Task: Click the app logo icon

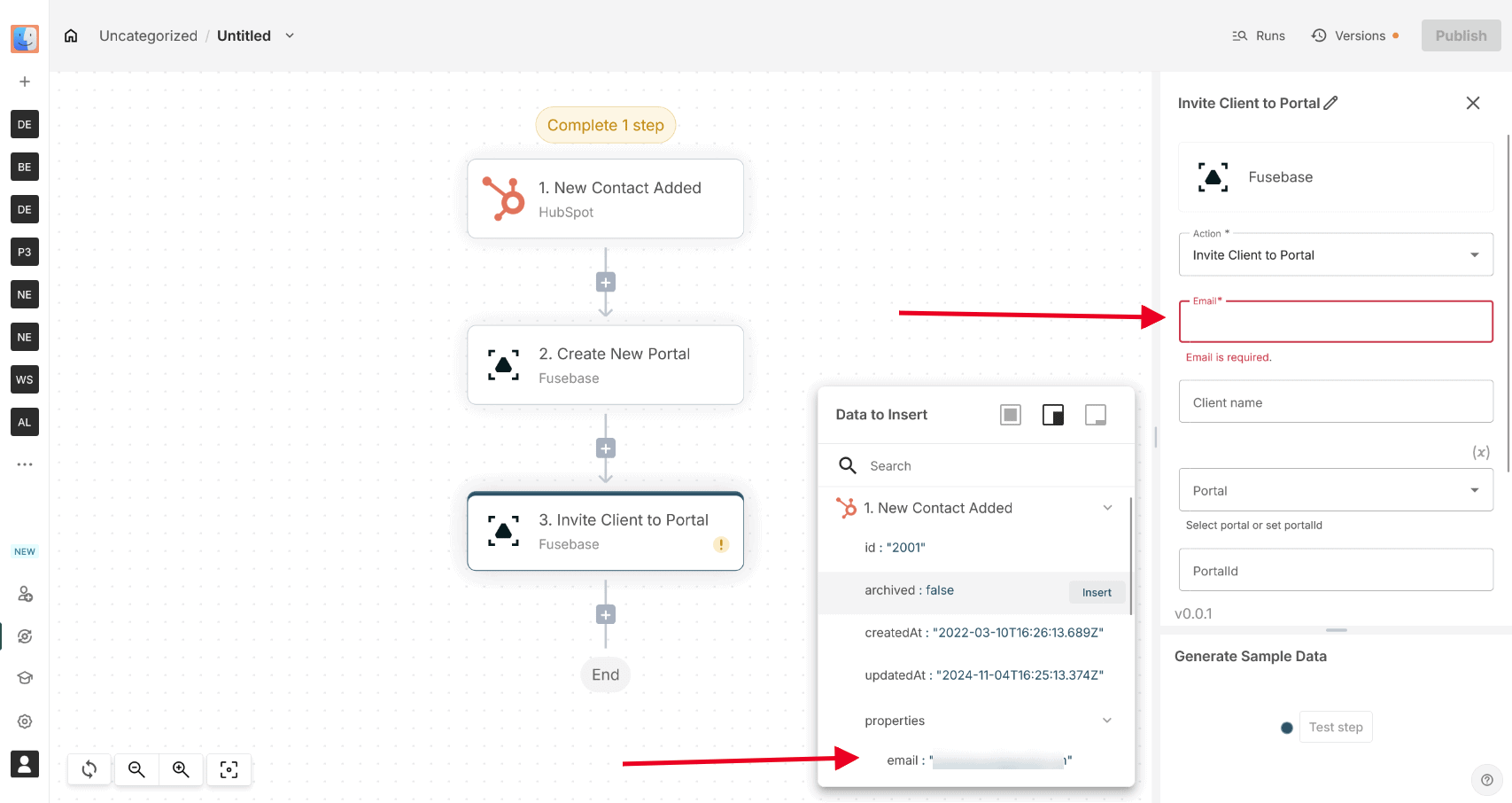Action: 25,38
